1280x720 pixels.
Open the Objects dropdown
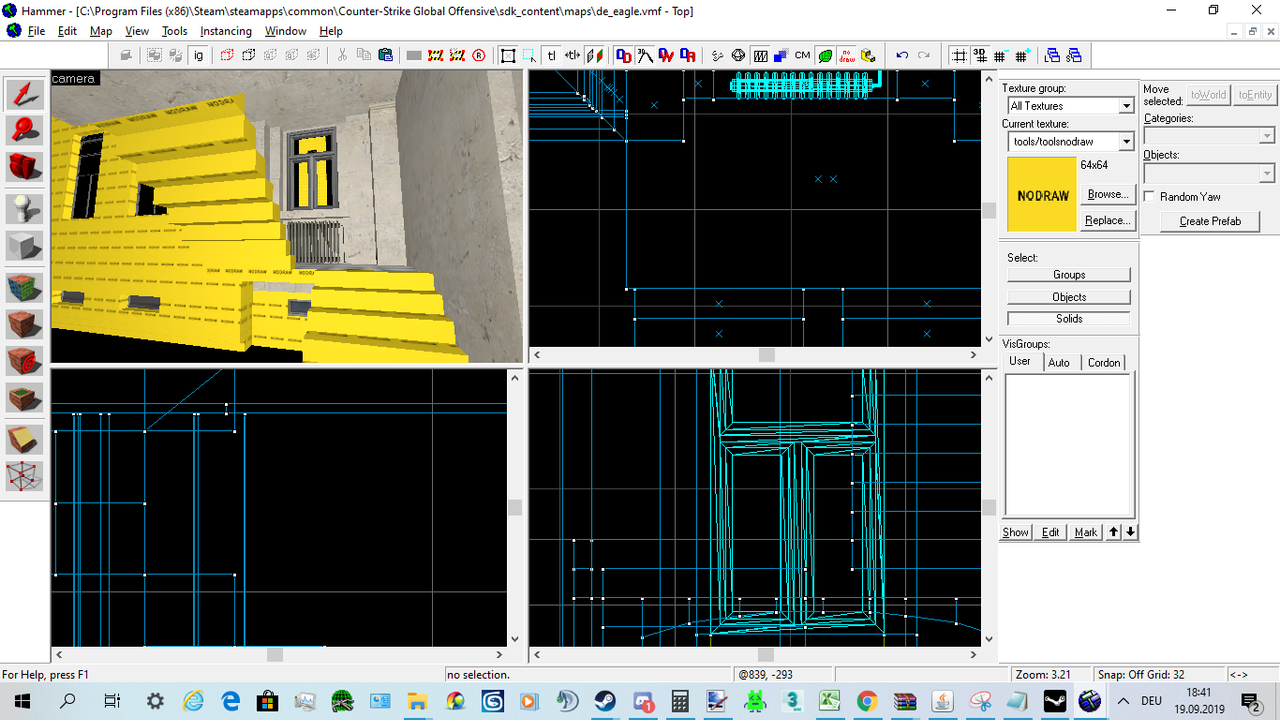(x=1267, y=173)
